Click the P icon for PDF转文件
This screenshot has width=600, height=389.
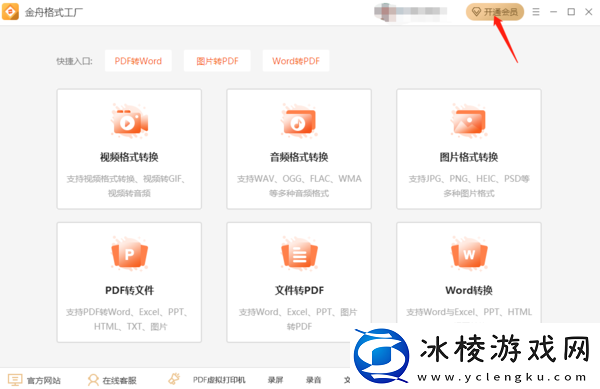coord(129,254)
